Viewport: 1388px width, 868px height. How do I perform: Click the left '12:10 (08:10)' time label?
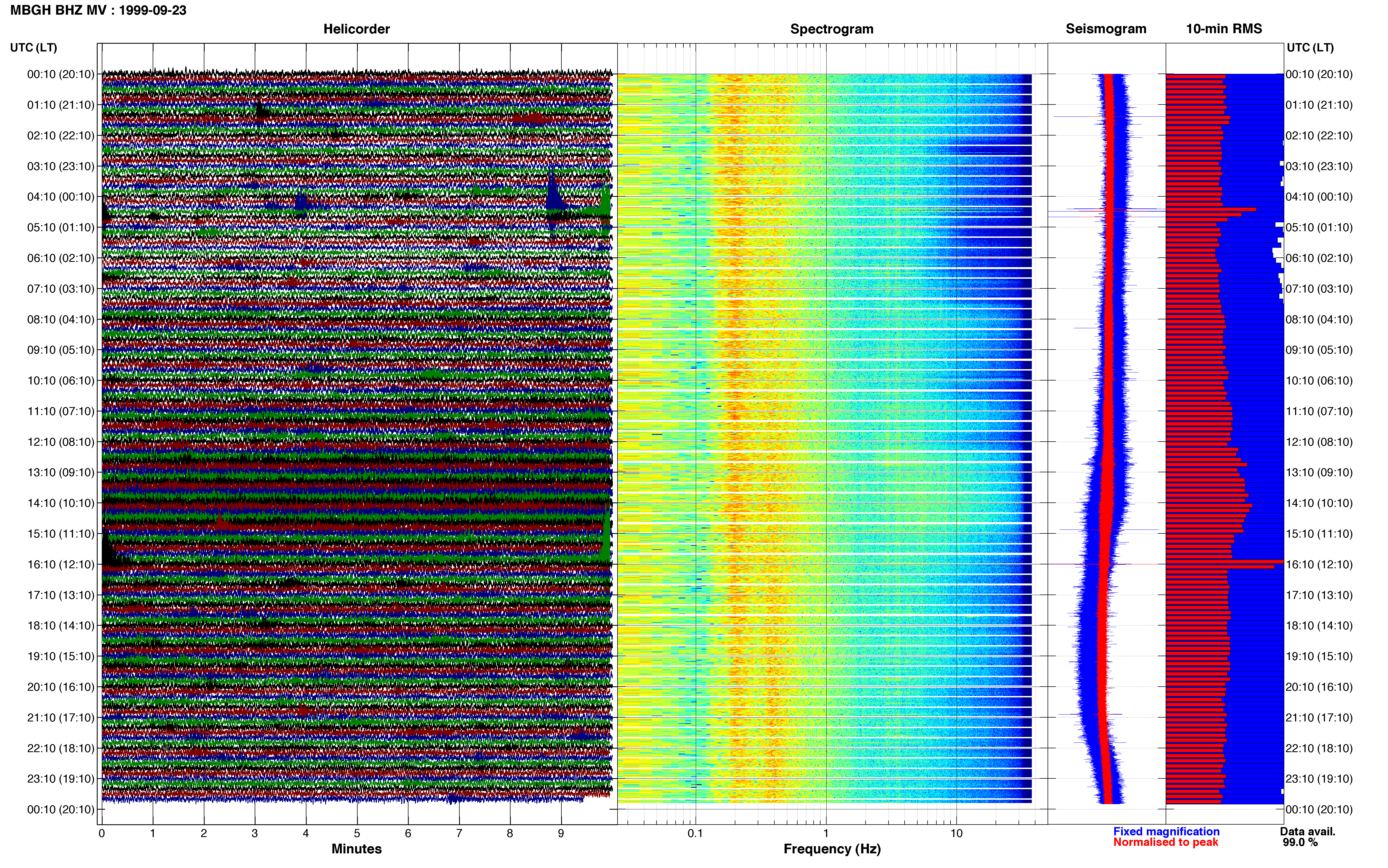pyautogui.click(x=61, y=442)
